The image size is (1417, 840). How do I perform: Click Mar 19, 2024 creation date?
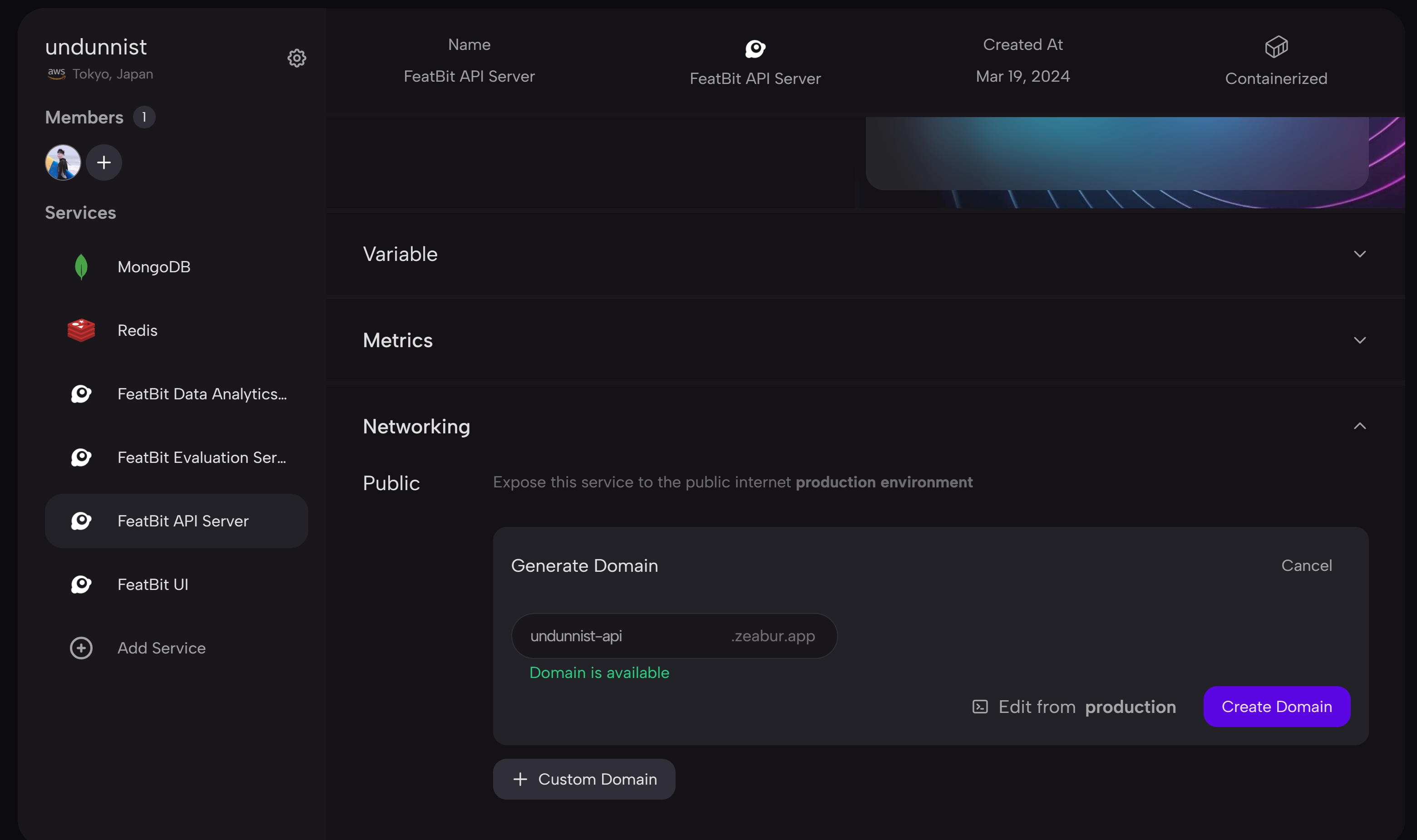click(1022, 76)
